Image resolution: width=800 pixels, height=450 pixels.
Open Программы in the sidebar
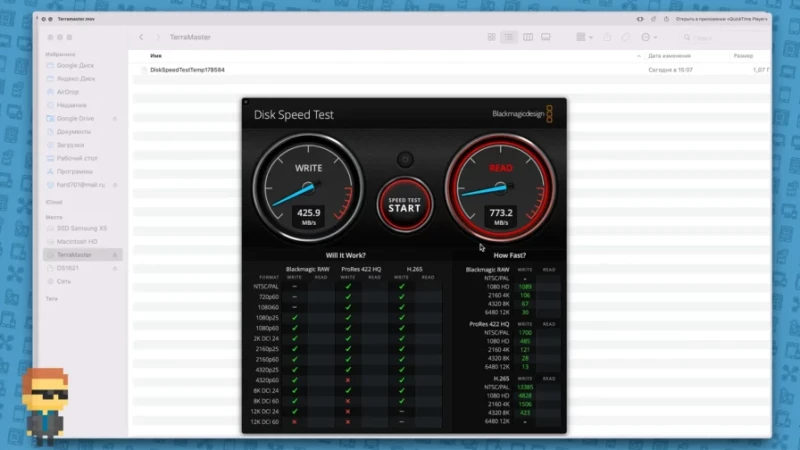(x=74, y=171)
